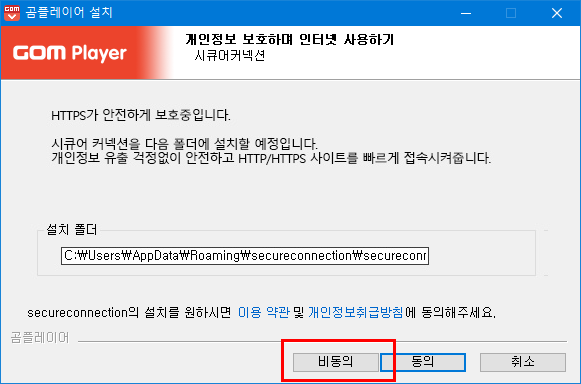Close the 곰플레이어 설치 window
This screenshot has width=581, height=384.
point(557,13)
